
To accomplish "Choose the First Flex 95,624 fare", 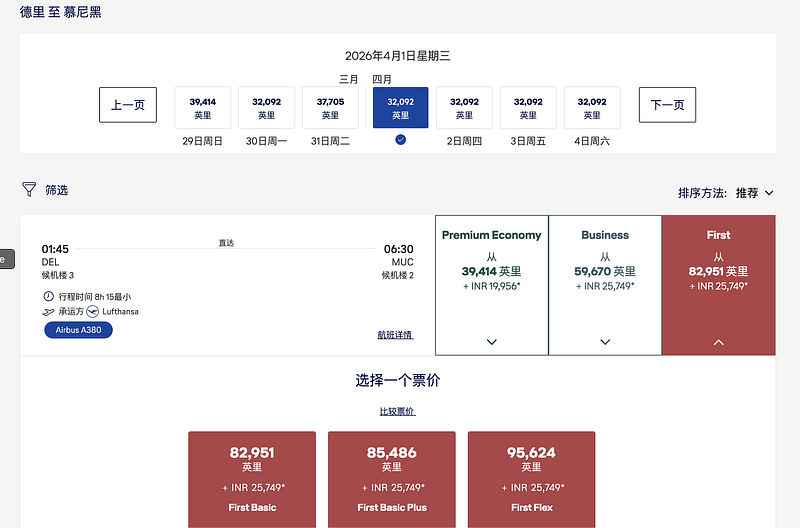I will coord(532,480).
